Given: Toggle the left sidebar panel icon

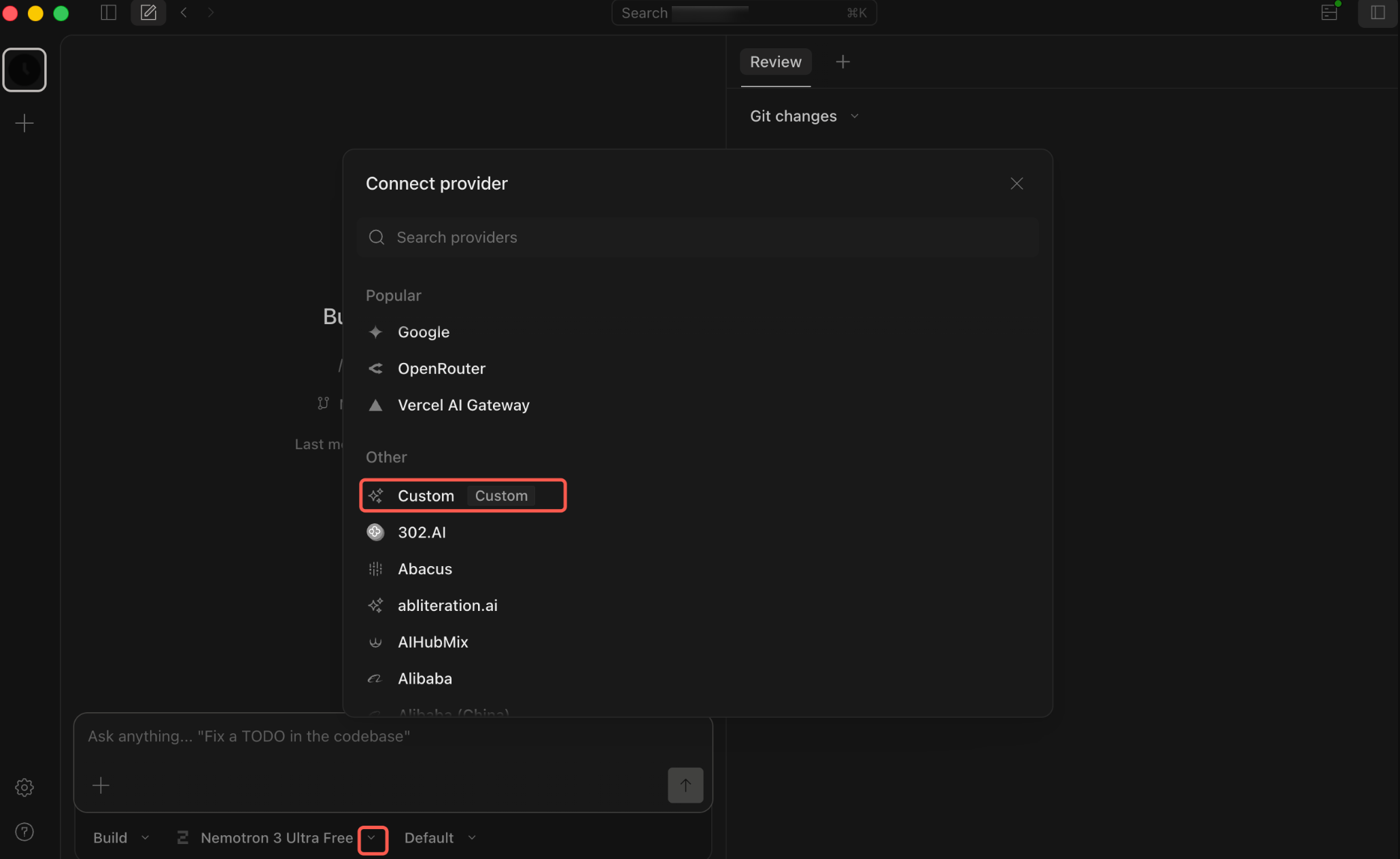Looking at the screenshot, I should point(108,12).
